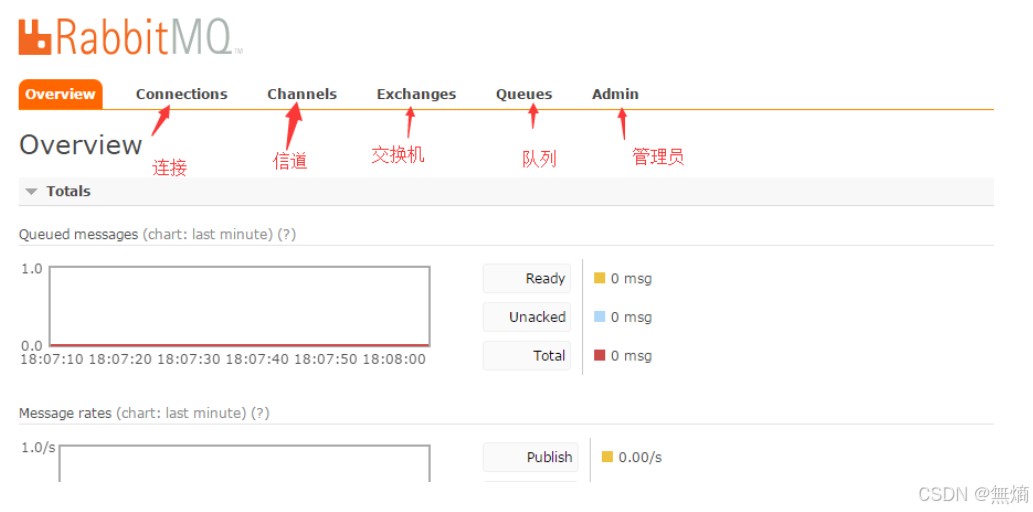The height and width of the screenshot is (512, 1033).
Task: Go to the Exchanges tab
Action: tap(416, 94)
